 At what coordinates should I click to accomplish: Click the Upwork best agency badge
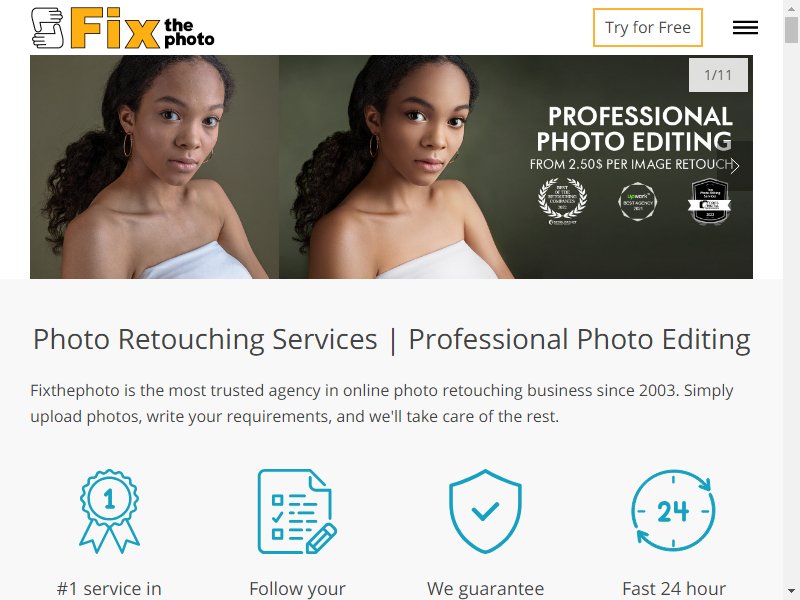pos(638,202)
